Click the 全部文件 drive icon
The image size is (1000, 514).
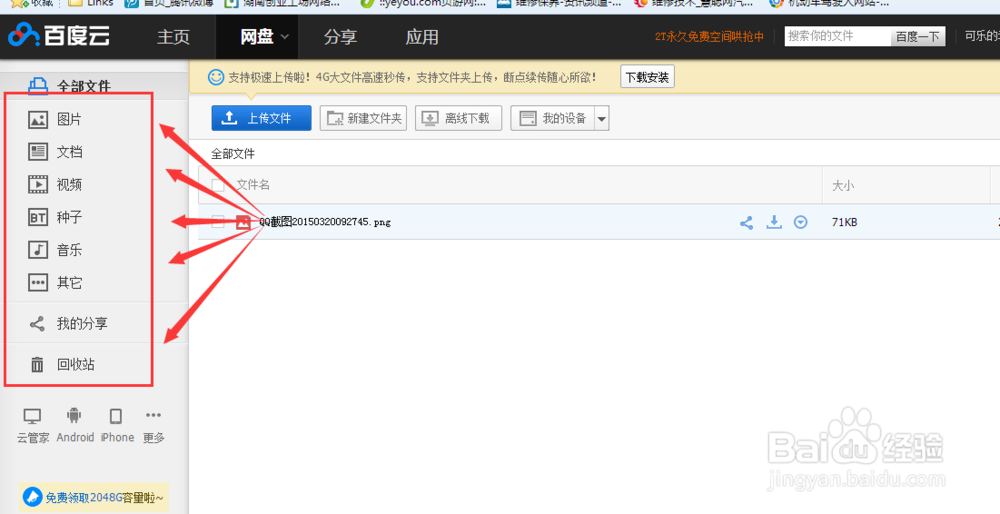point(38,86)
